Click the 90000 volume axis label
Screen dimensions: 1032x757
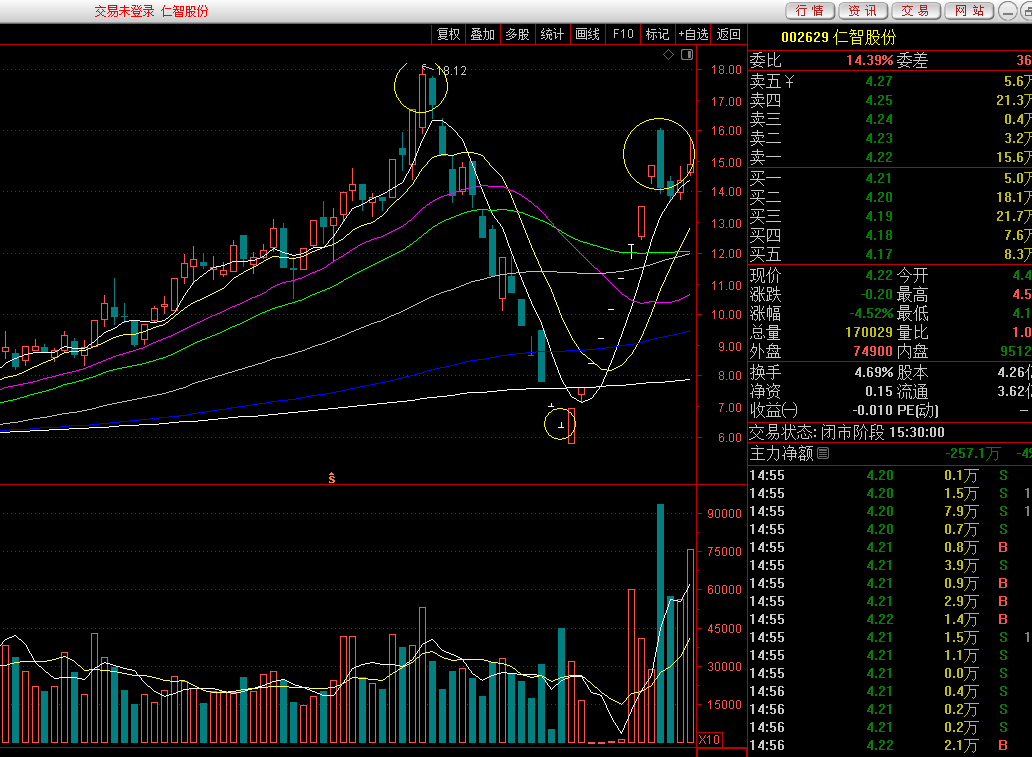724,513
